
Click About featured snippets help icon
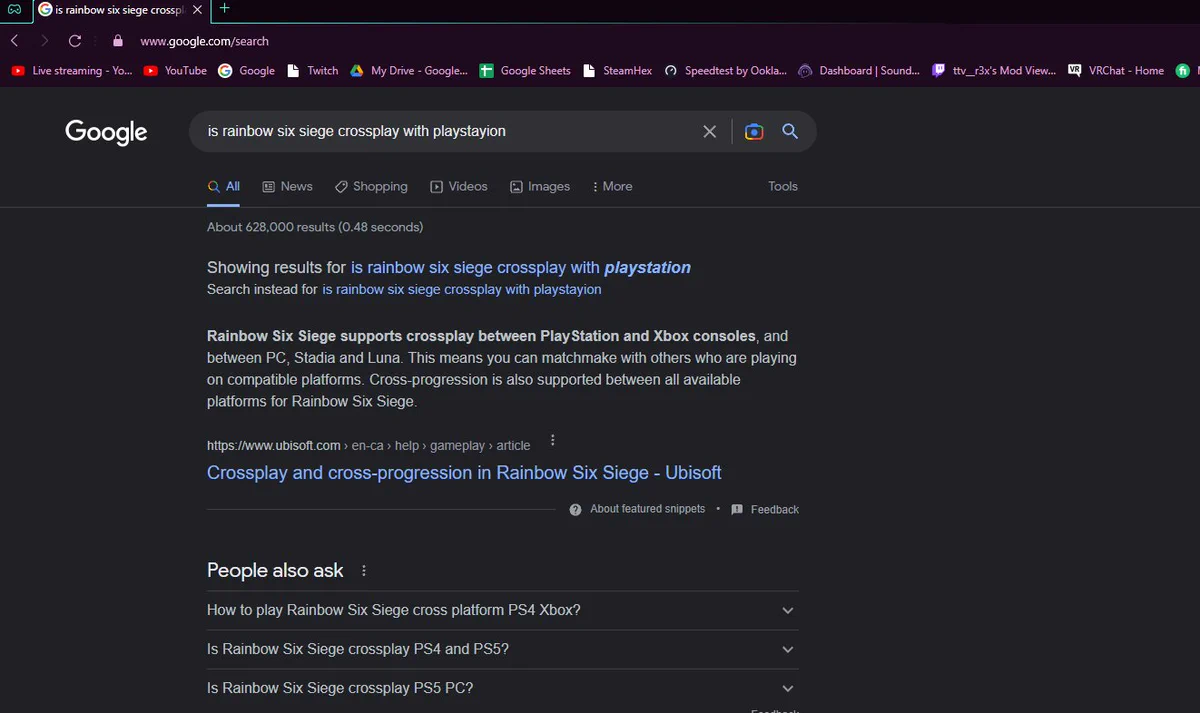pos(575,509)
